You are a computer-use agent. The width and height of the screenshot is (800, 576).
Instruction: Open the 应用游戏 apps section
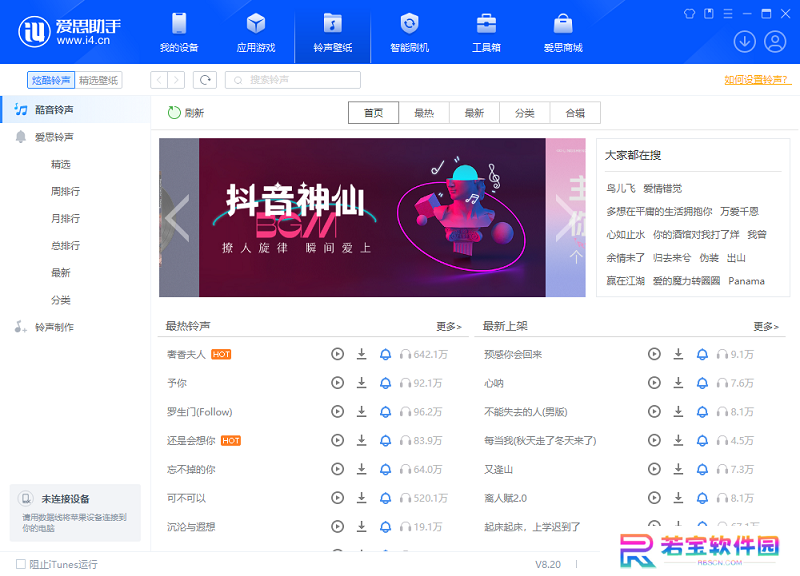click(256, 32)
